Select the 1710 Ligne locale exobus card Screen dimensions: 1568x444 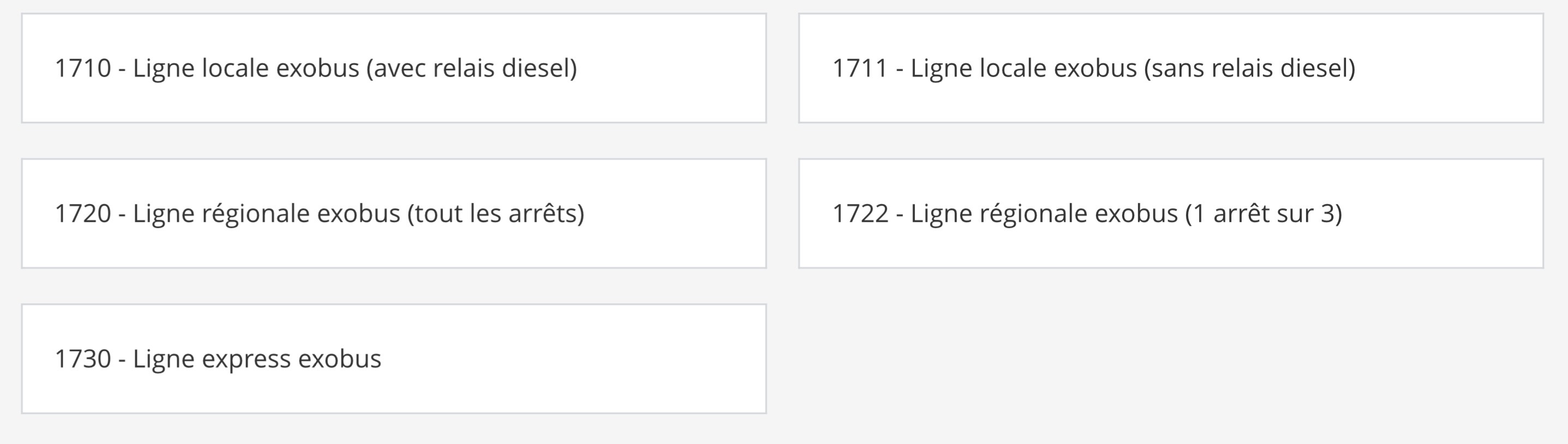(x=393, y=68)
